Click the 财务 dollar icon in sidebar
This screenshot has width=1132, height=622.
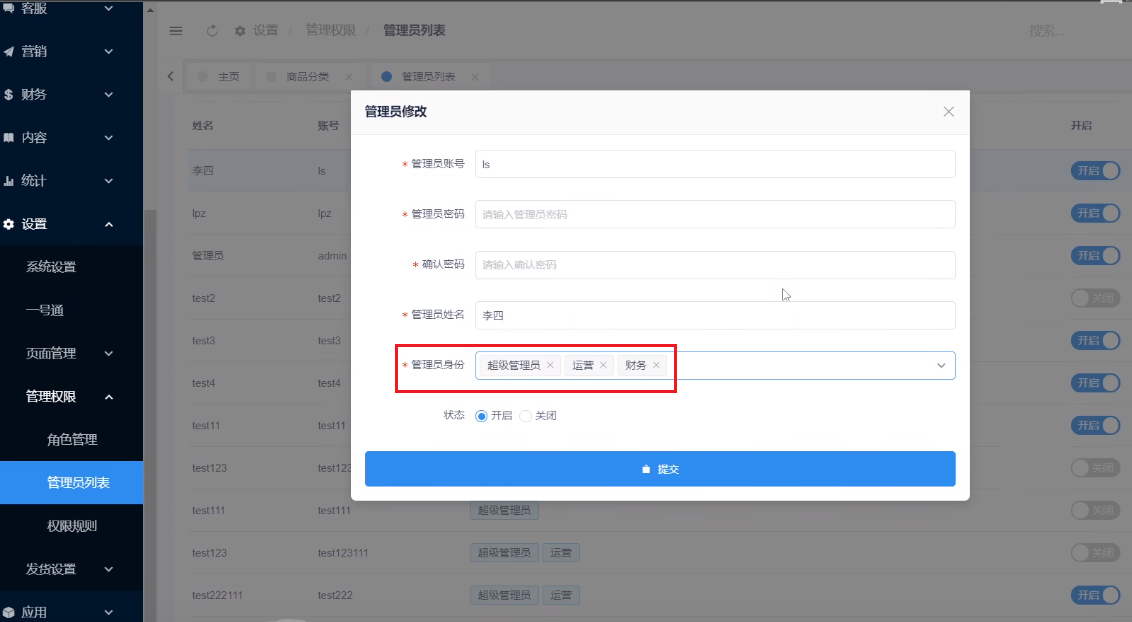pyautogui.click(x=9, y=95)
